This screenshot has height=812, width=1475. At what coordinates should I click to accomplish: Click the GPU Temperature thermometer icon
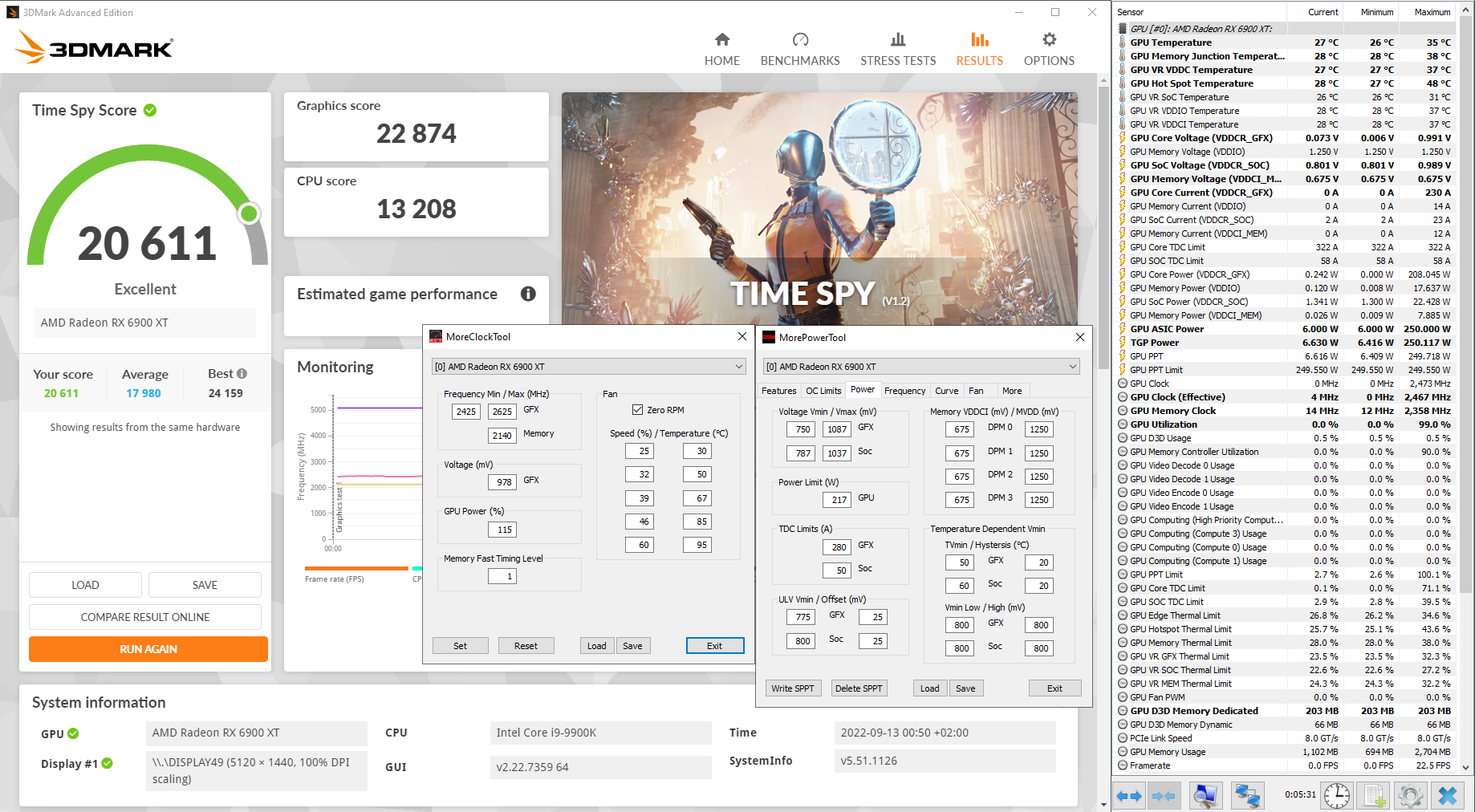point(1123,43)
